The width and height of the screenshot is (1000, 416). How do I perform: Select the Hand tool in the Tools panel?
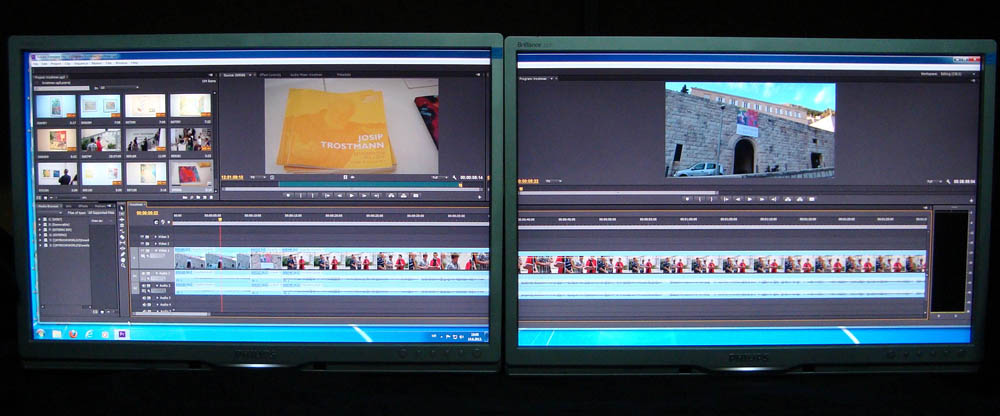pyautogui.click(x=122, y=260)
